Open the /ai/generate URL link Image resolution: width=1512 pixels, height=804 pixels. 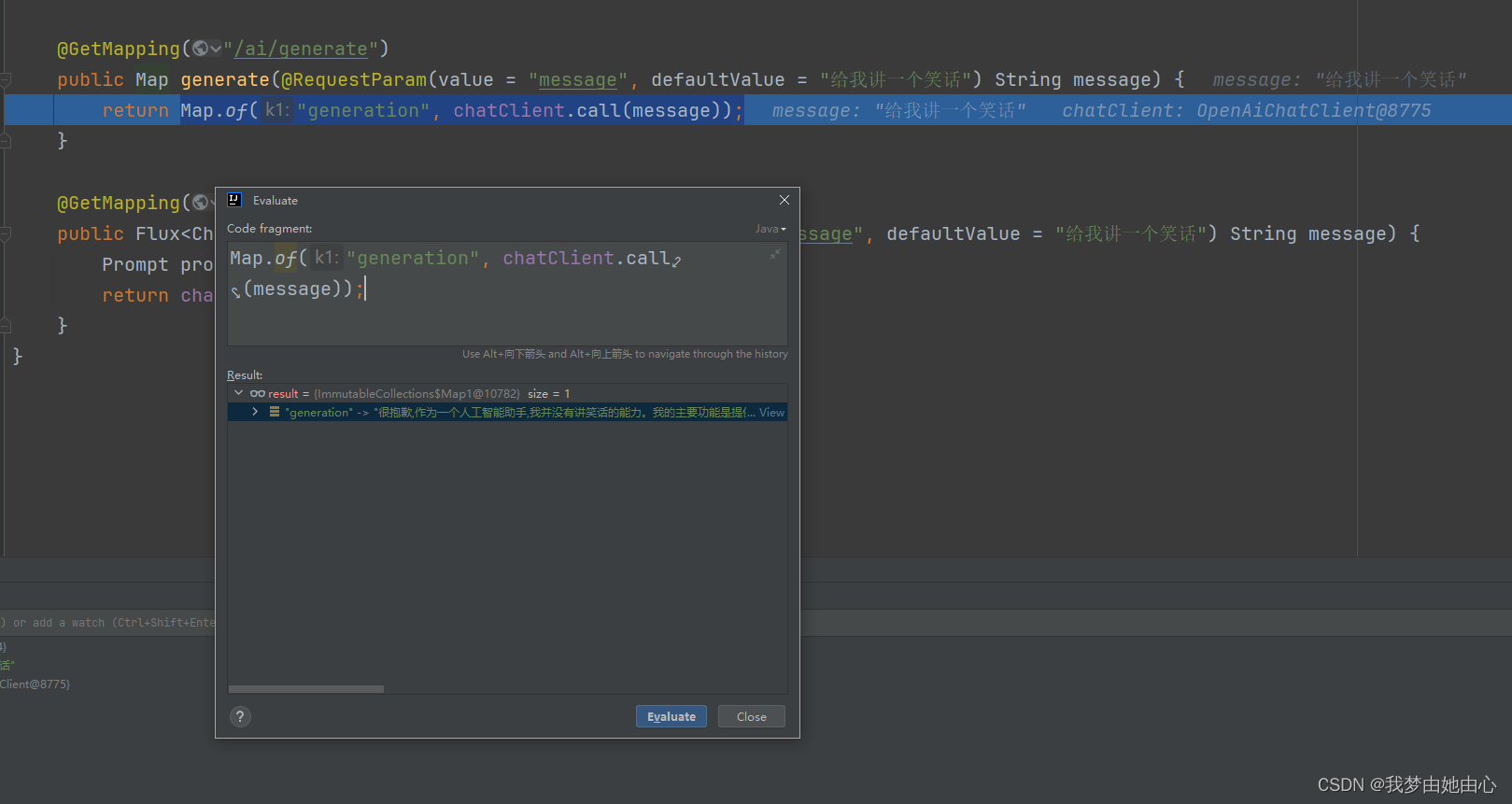[301, 49]
